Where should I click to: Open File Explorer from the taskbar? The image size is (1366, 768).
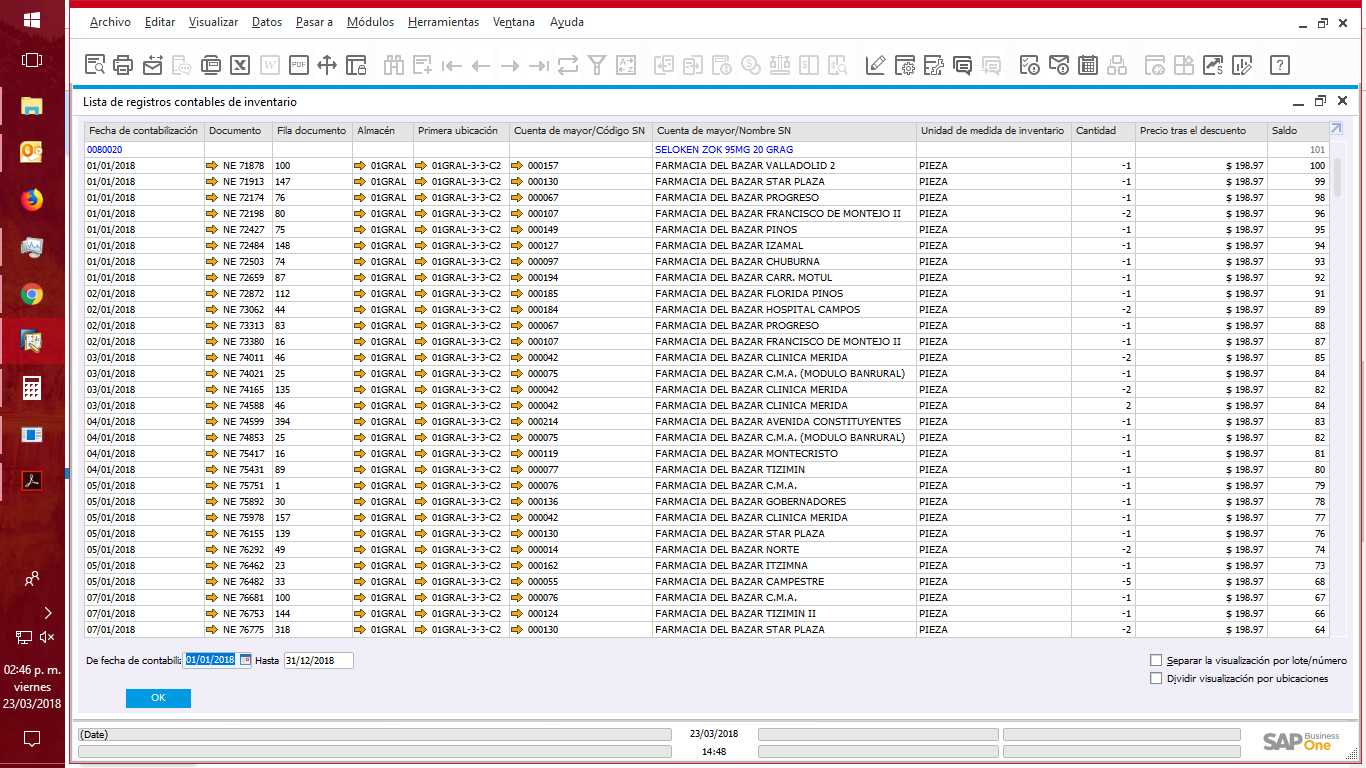point(32,106)
